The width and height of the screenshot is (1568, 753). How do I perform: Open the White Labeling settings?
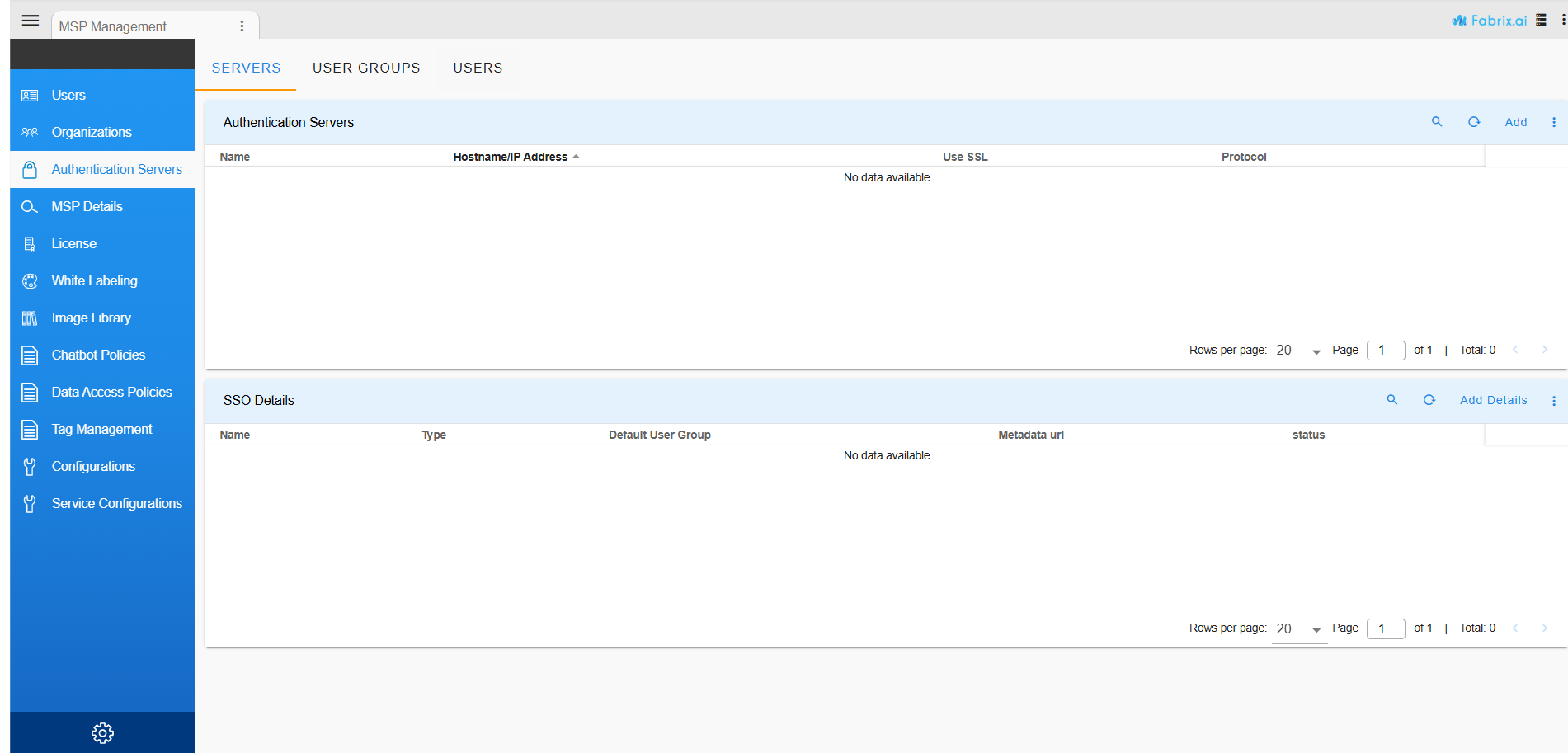94,280
